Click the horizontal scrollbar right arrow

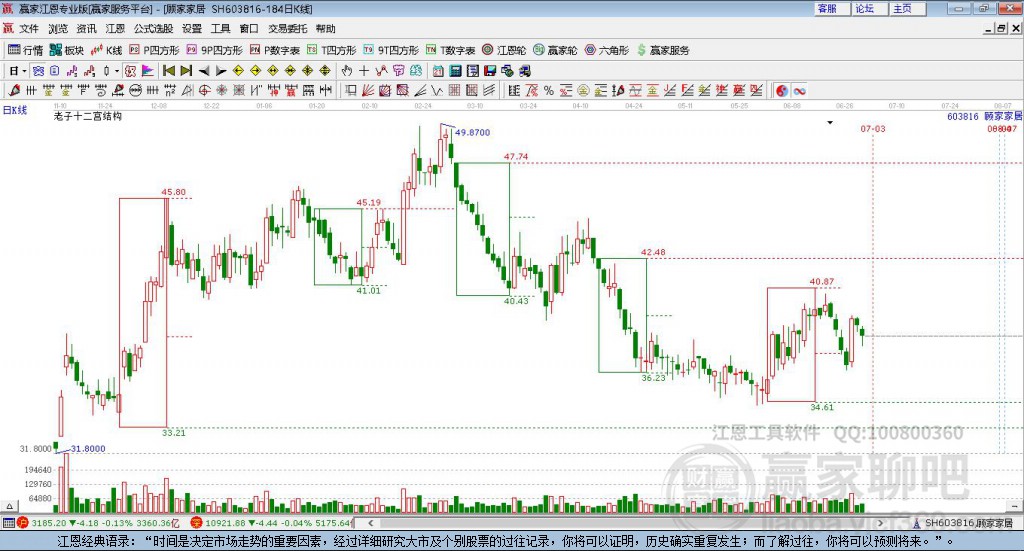(880, 523)
